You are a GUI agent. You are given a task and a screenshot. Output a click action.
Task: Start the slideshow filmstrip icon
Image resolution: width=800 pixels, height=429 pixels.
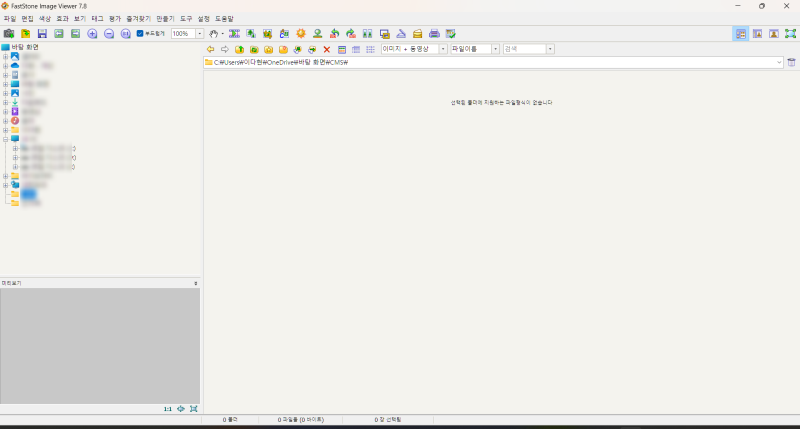coord(234,34)
